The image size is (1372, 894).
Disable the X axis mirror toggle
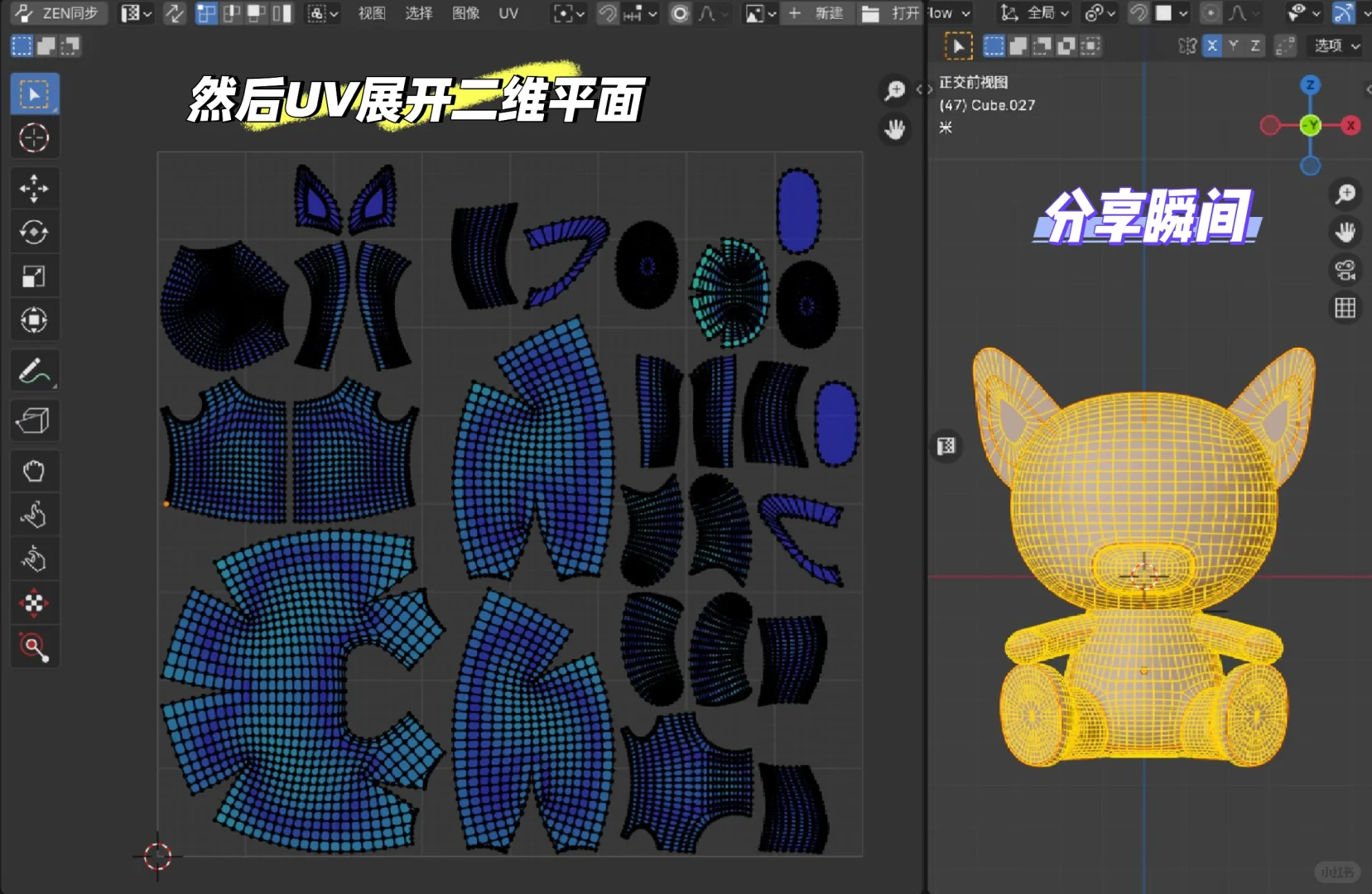point(1212,46)
